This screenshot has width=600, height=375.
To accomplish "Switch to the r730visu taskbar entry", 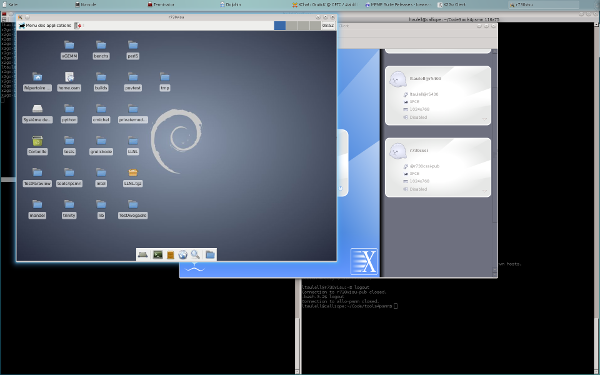I will coord(543,5).
